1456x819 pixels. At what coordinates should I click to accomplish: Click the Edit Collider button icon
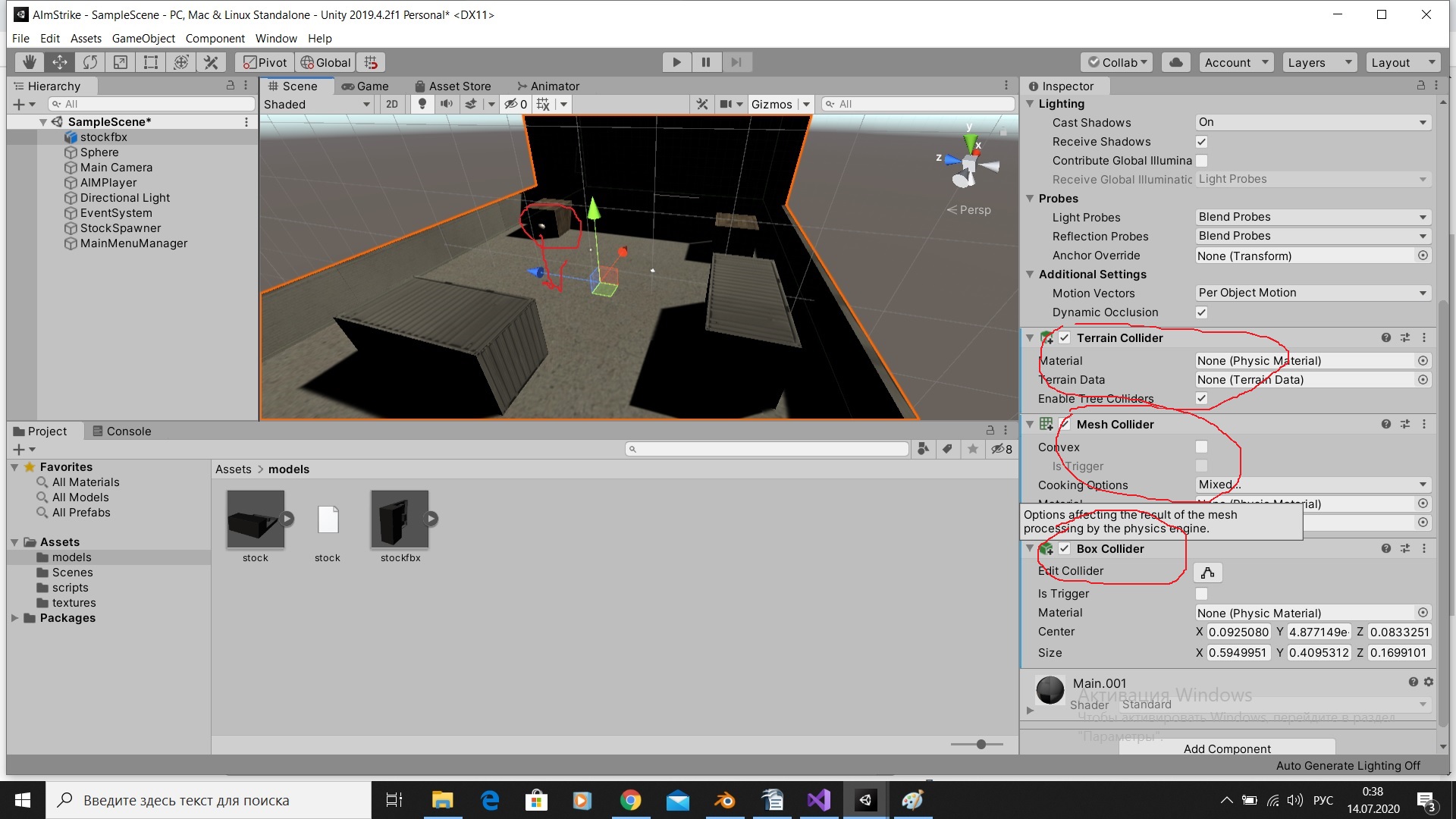pyautogui.click(x=1208, y=573)
